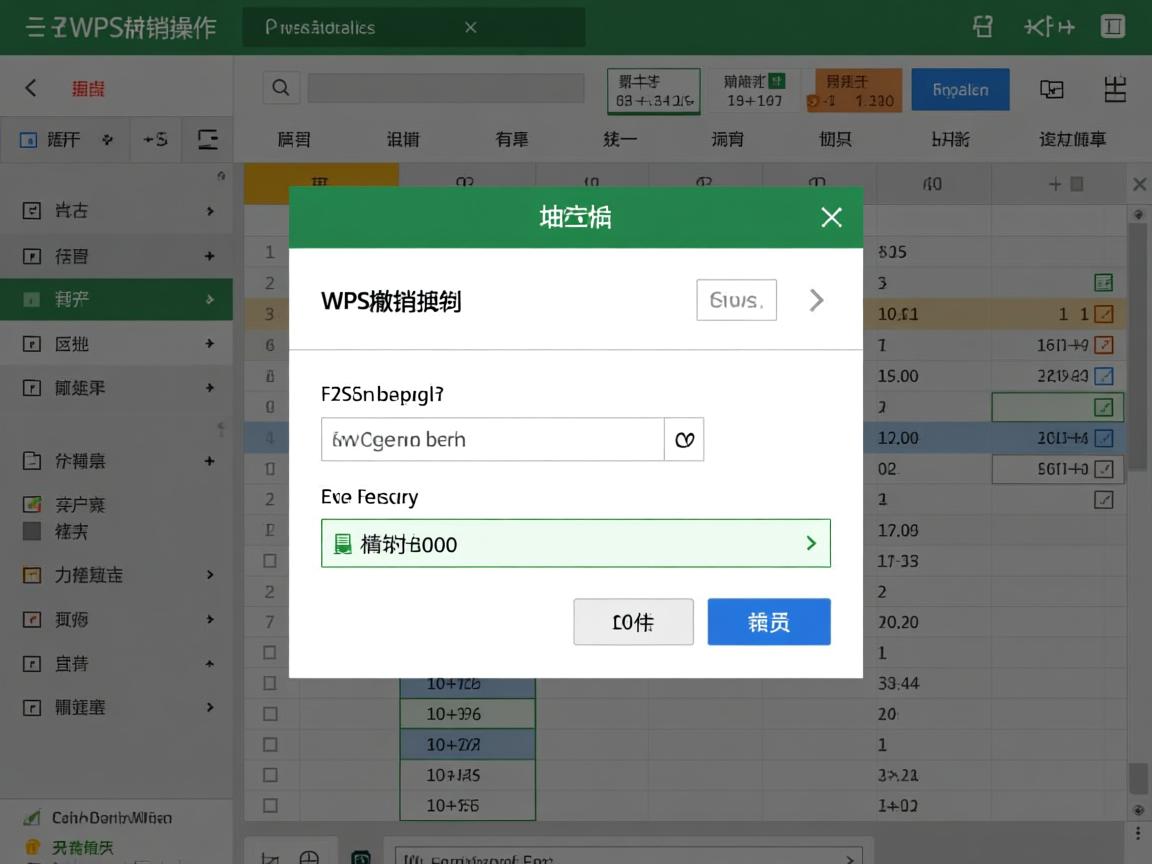Click the search magnifier icon in the toolbar
Image resolution: width=1152 pixels, height=864 pixels.
pos(281,88)
